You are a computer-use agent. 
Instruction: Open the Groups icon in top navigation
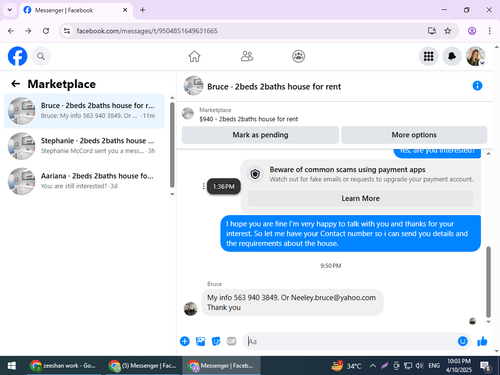[x=298, y=56]
